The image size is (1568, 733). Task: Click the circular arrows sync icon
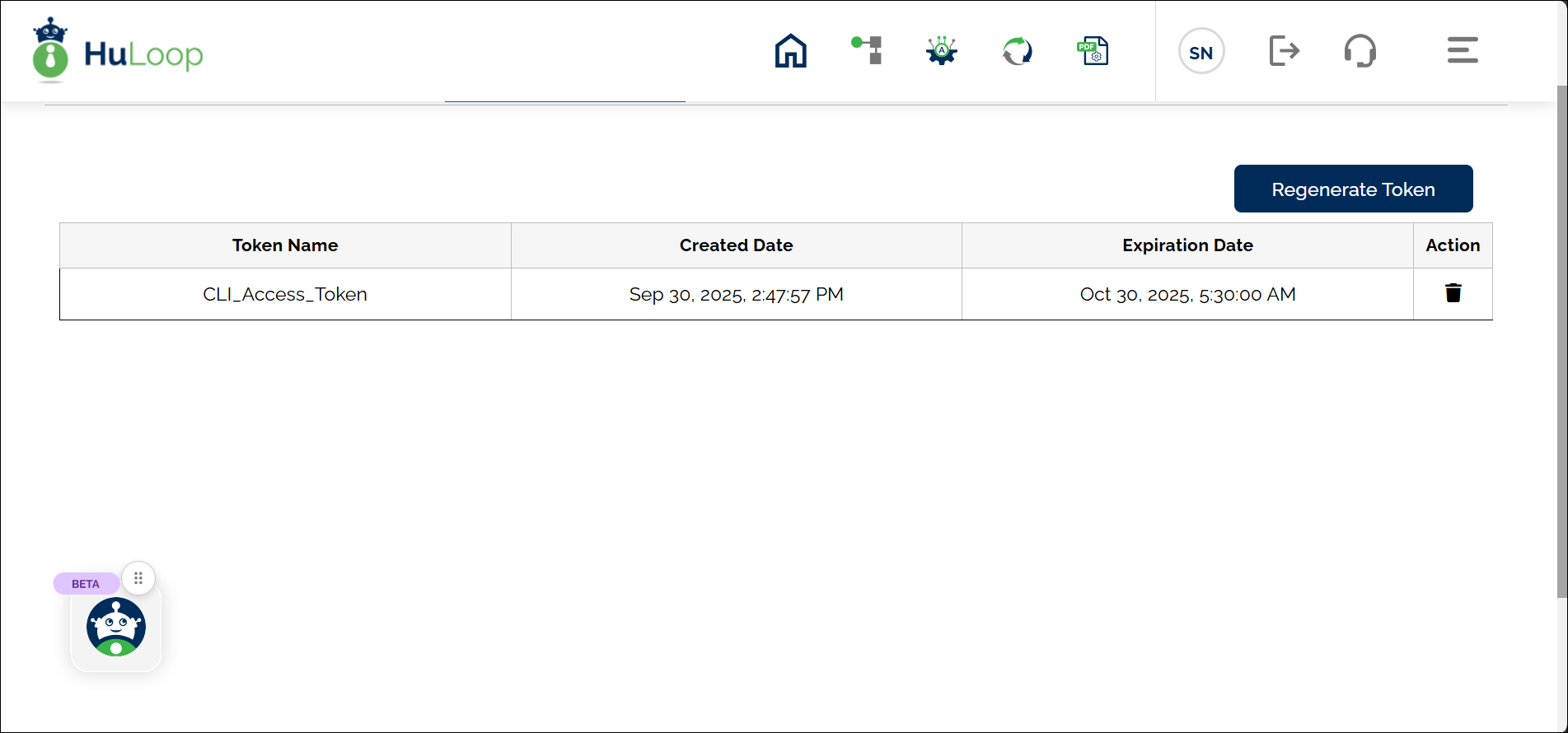1017,51
